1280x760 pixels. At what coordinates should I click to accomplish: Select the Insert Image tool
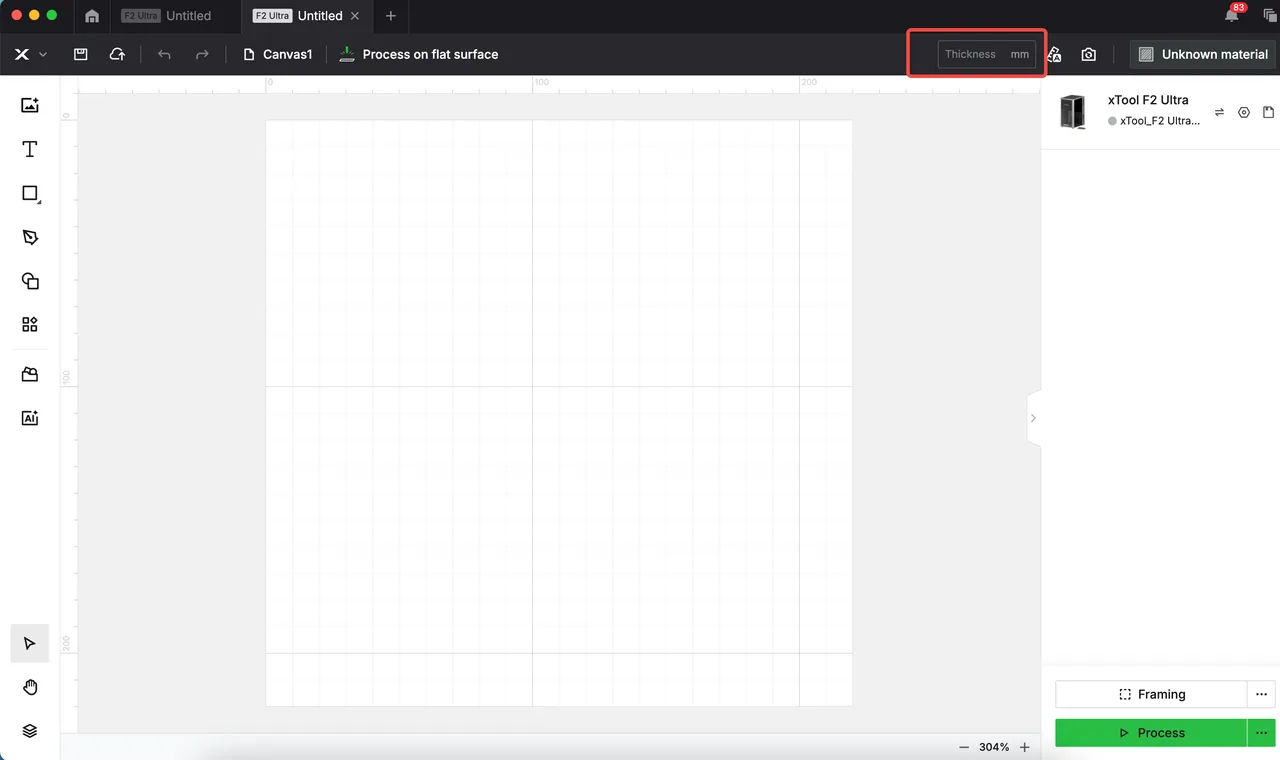pyautogui.click(x=30, y=105)
